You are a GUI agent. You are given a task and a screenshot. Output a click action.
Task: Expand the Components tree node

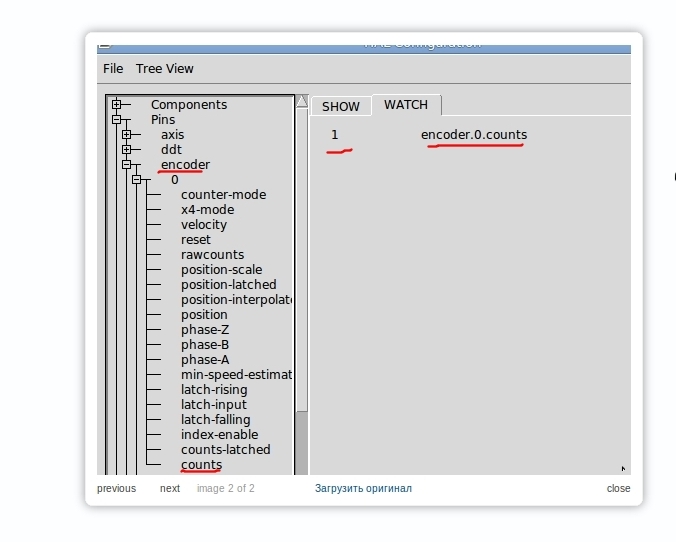pyautogui.click(x=116, y=104)
